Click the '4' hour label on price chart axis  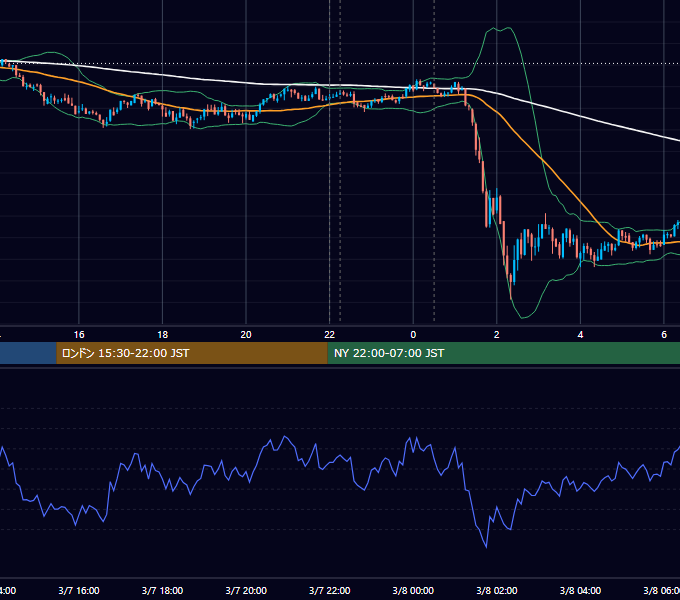point(580,335)
